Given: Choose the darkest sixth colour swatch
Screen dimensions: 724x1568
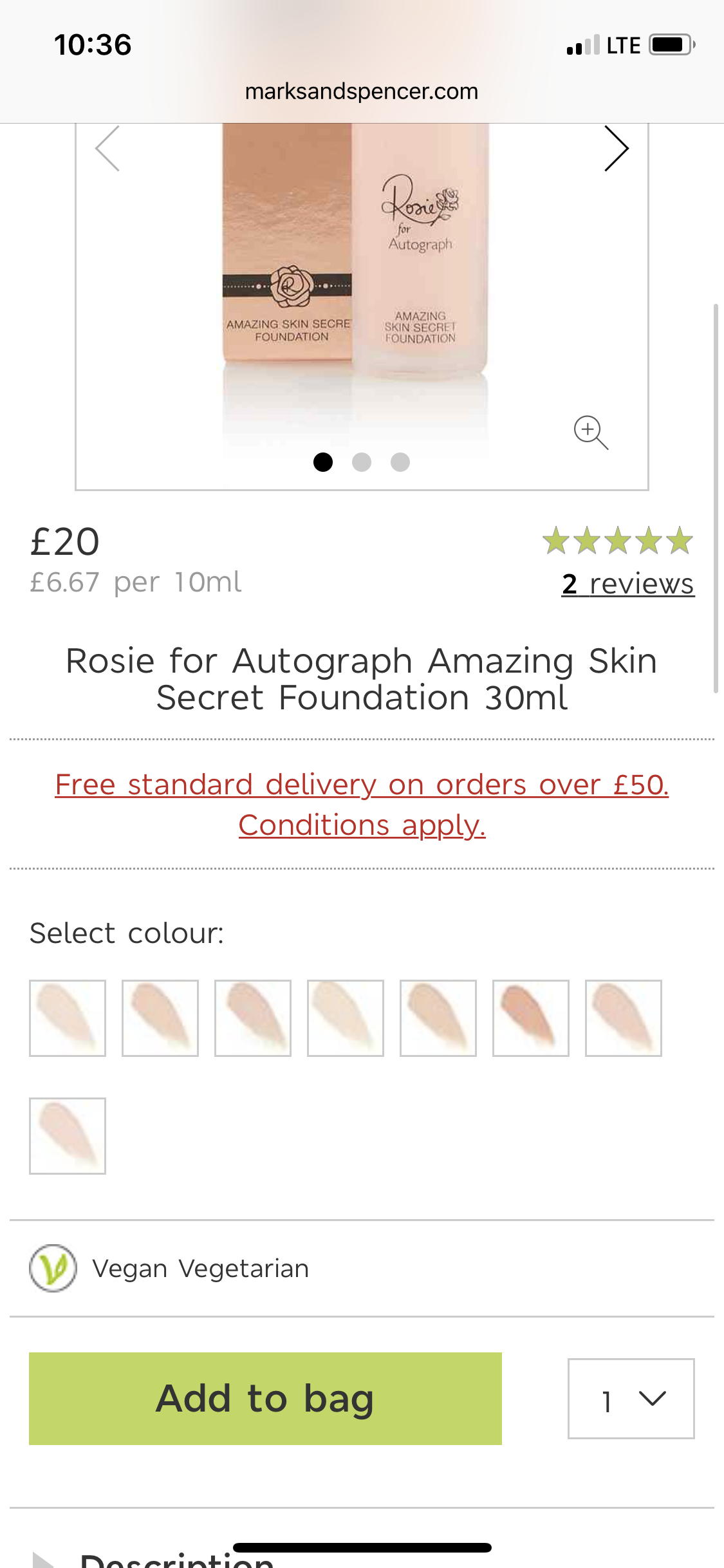Looking at the screenshot, I should coord(531,1018).
